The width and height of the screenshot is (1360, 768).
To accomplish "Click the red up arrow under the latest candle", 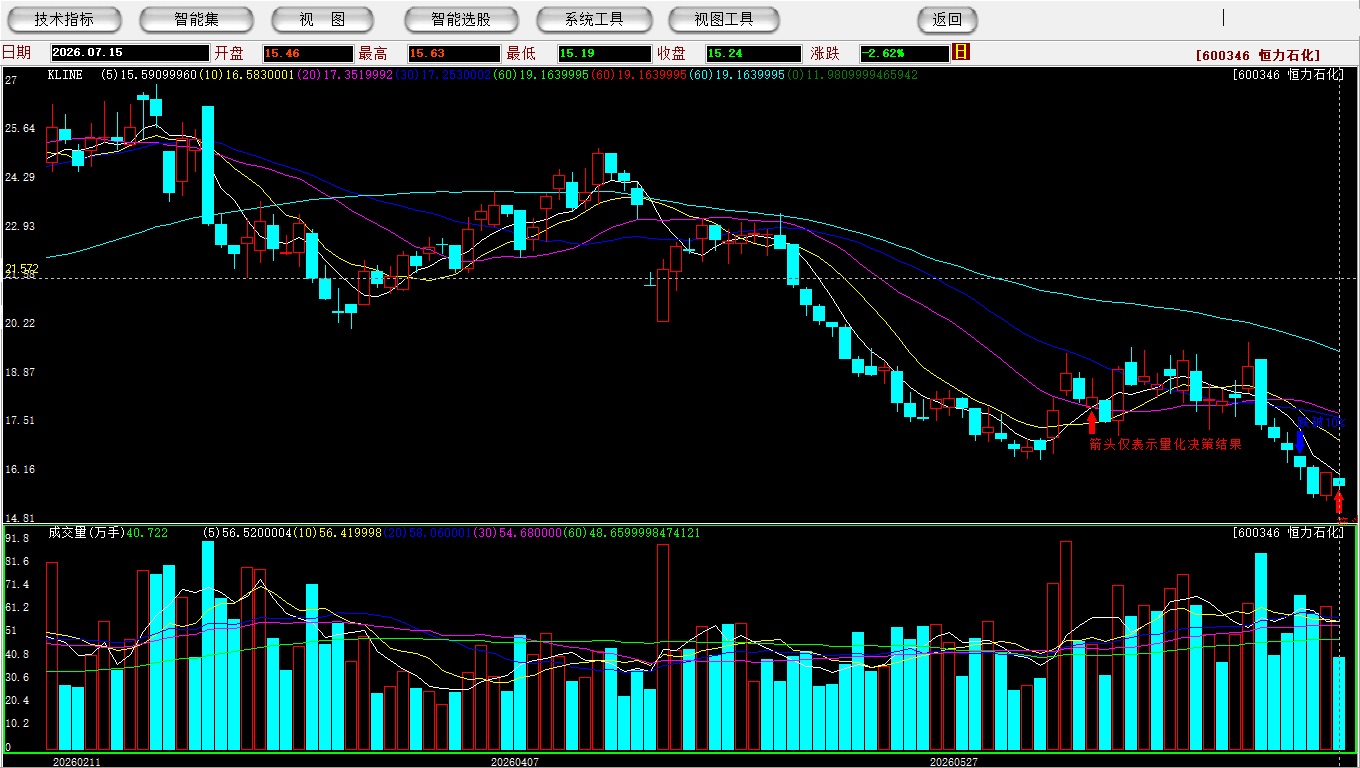I will [1339, 501].
